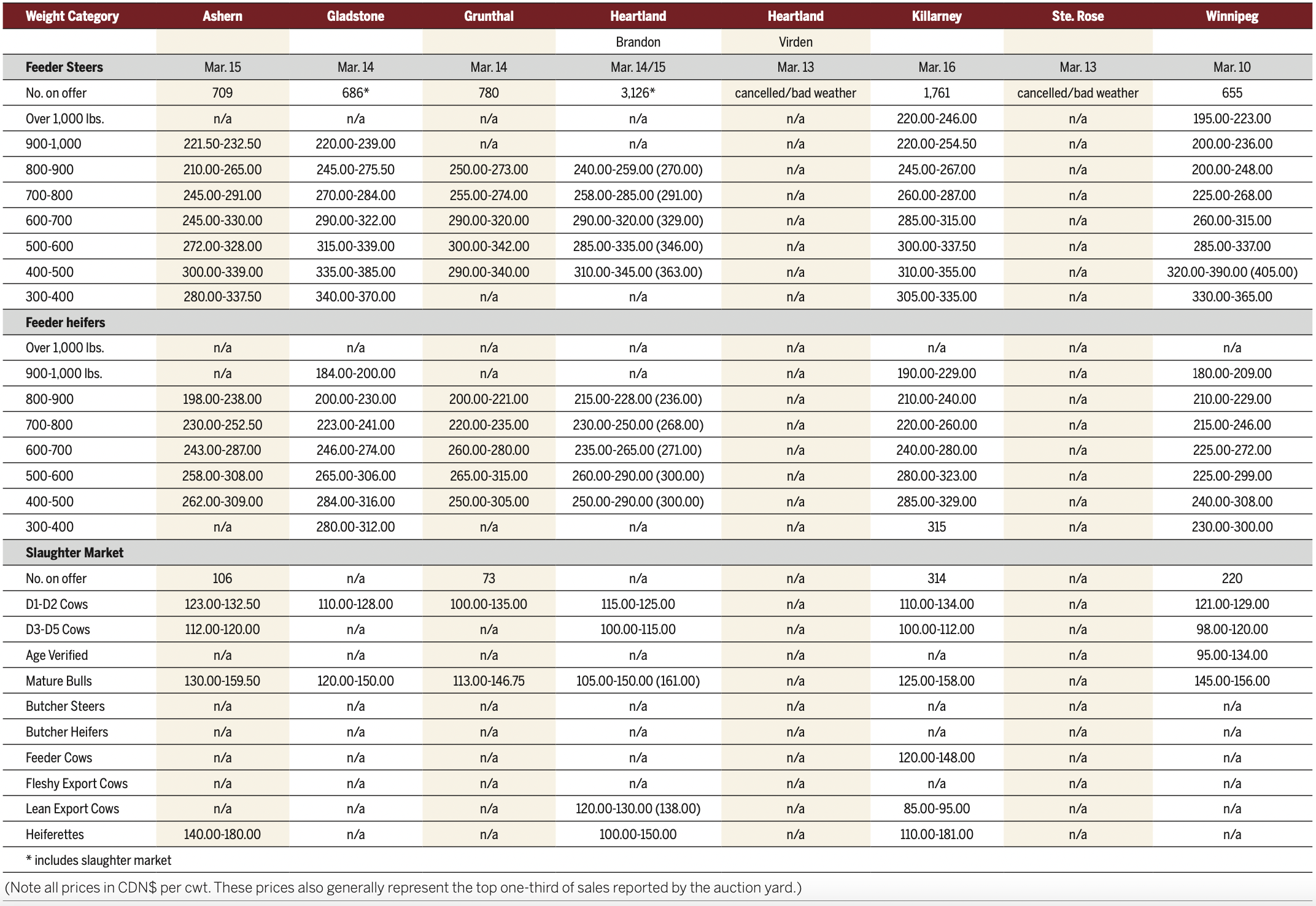Click the 215.00-228.00 (236.00) cell
The image size is (1316, 906).
click(638, 399)
